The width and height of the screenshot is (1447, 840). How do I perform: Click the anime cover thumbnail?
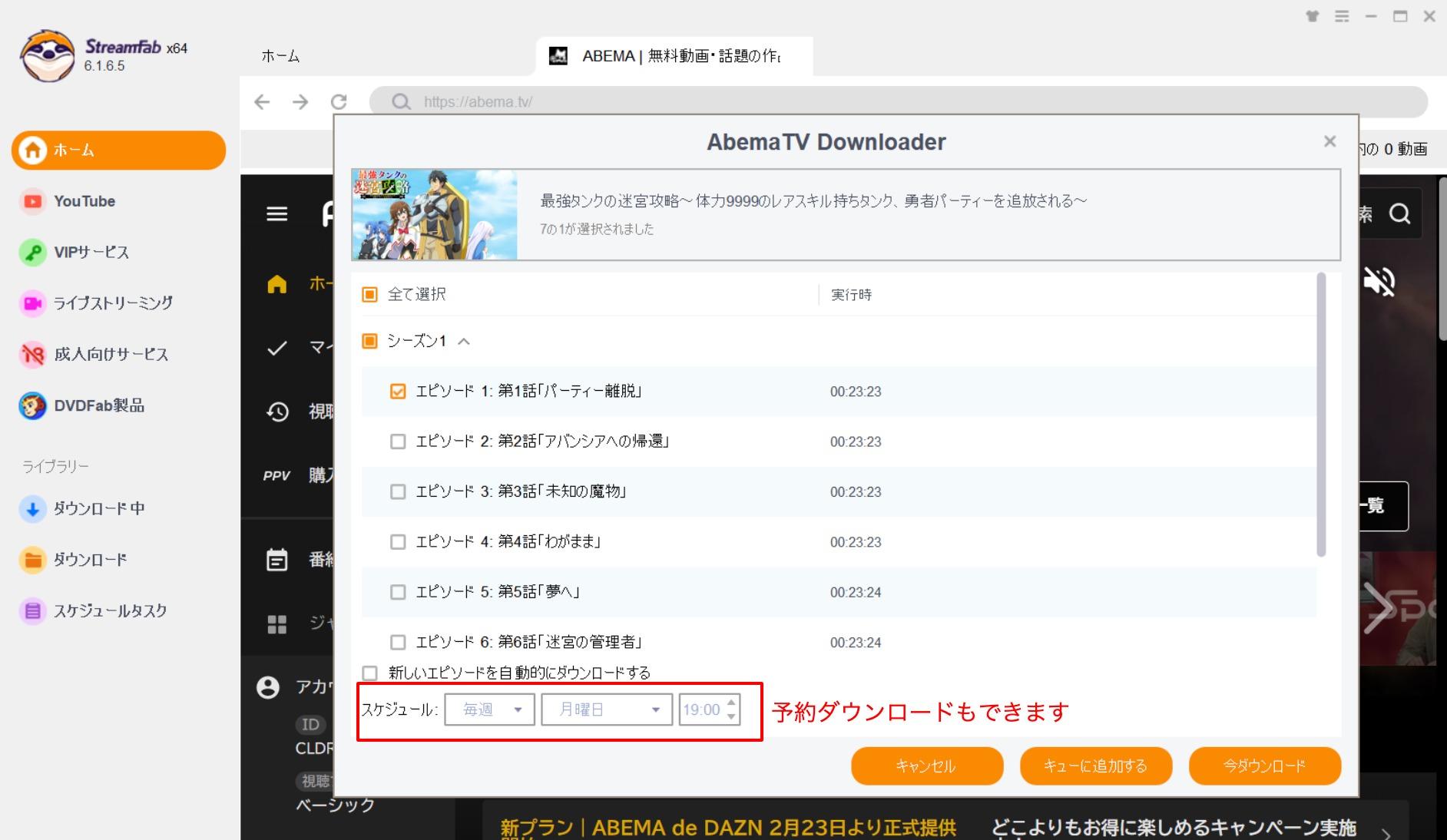[435, 215]
